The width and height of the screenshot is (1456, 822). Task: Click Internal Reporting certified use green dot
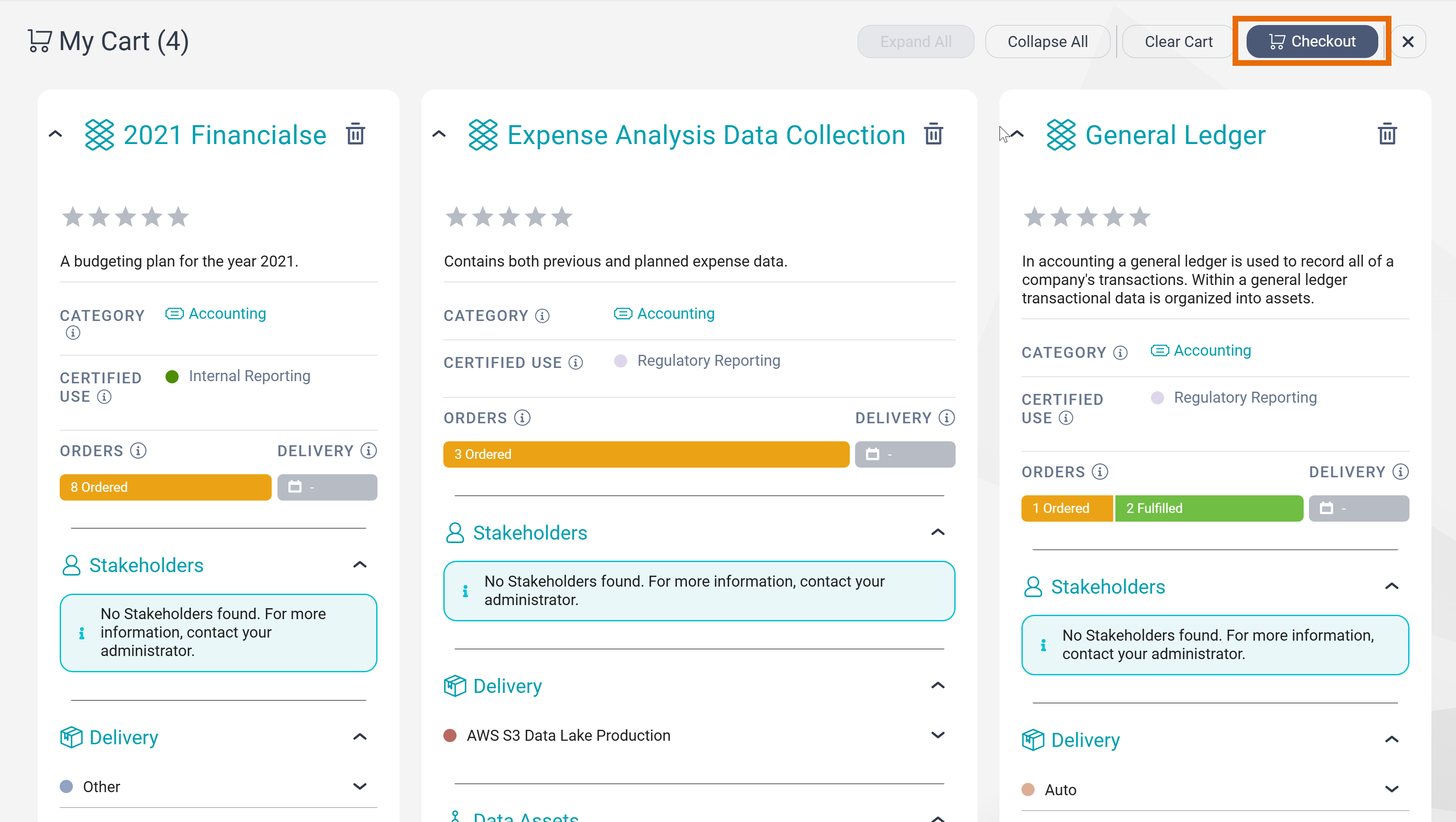tap(172, 376)
